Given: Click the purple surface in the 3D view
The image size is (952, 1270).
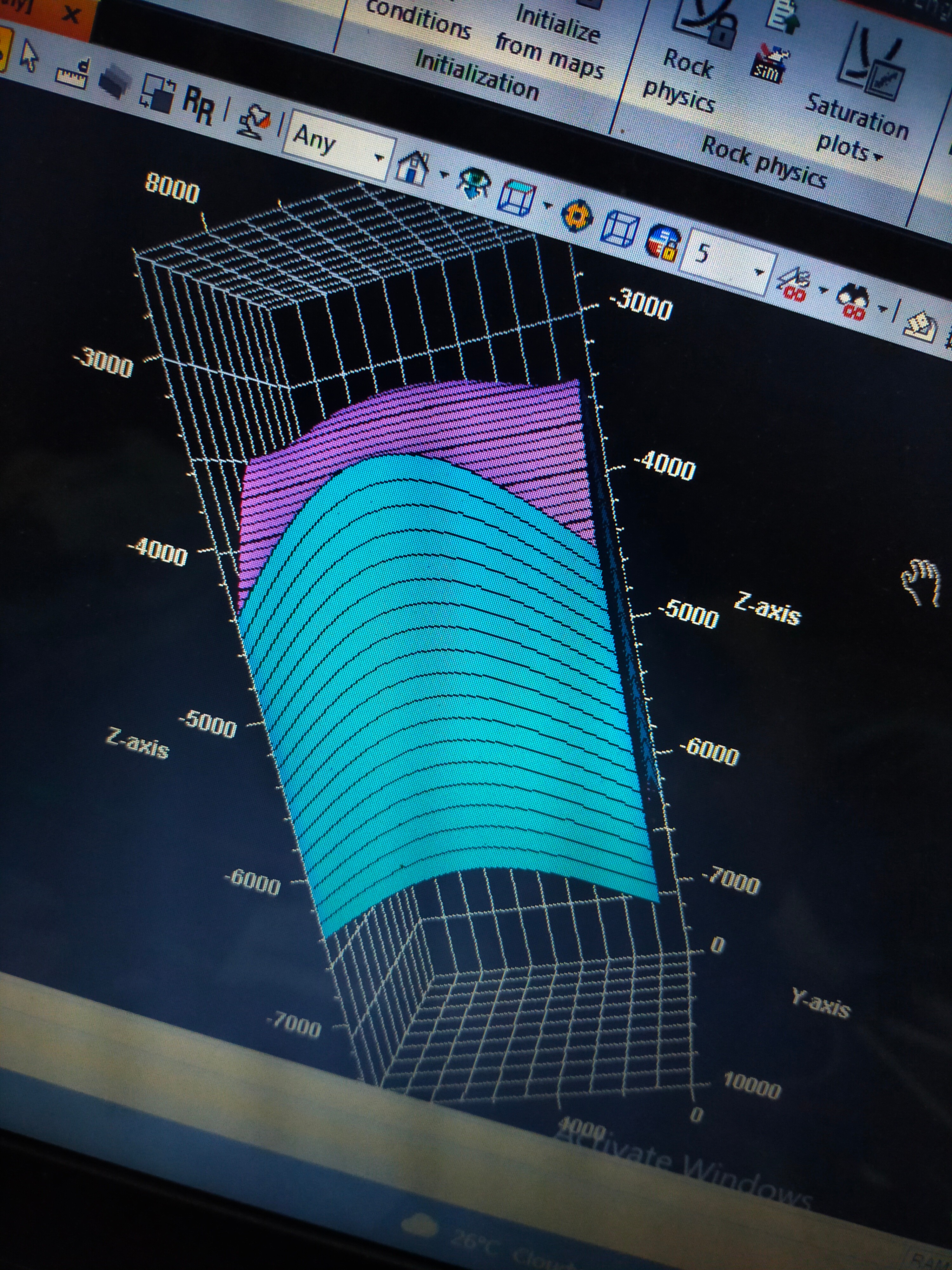Looking at the screenshot, I should pyautogui.click(x=459, y=419).
